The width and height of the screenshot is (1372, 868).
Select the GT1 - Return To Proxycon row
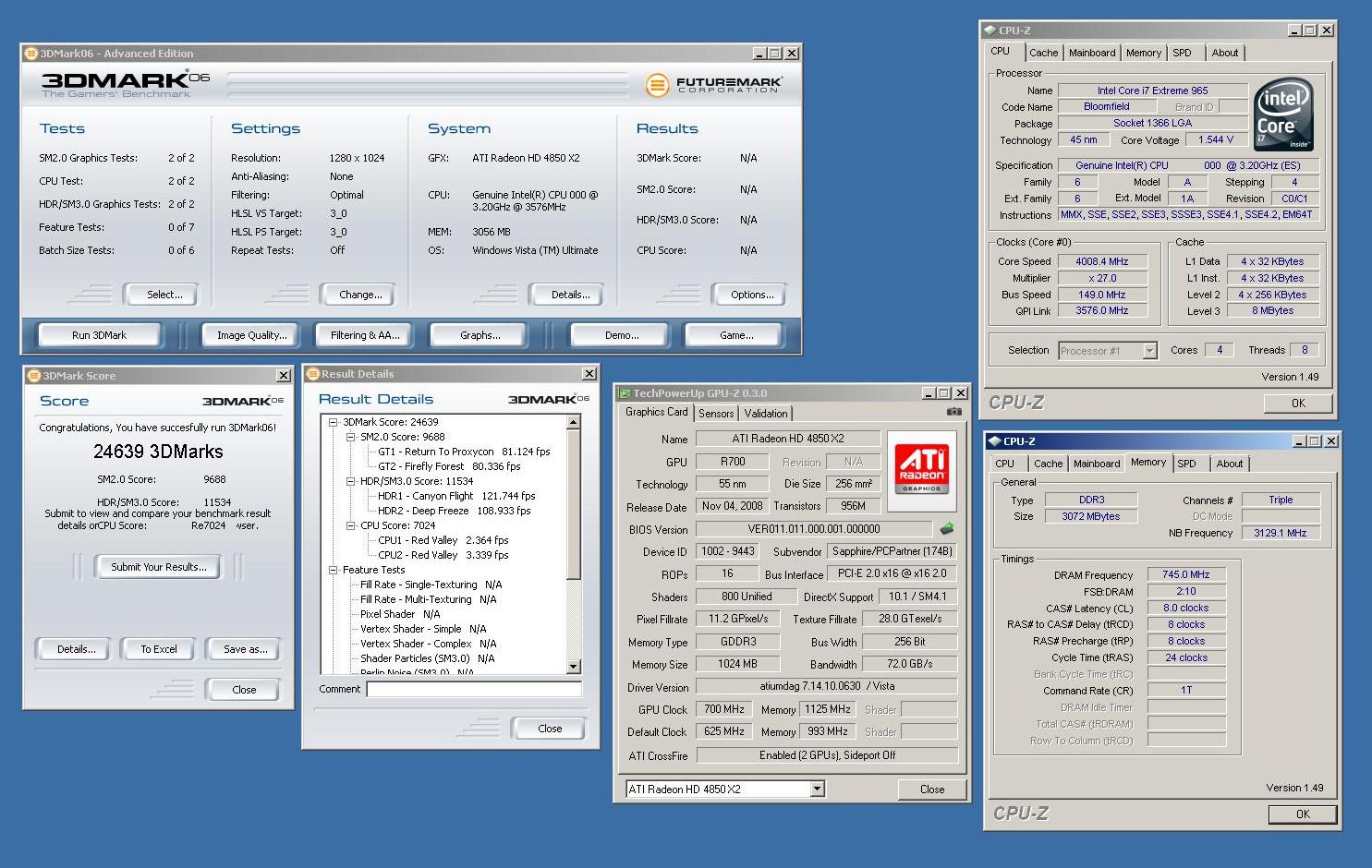coord(464,452)
